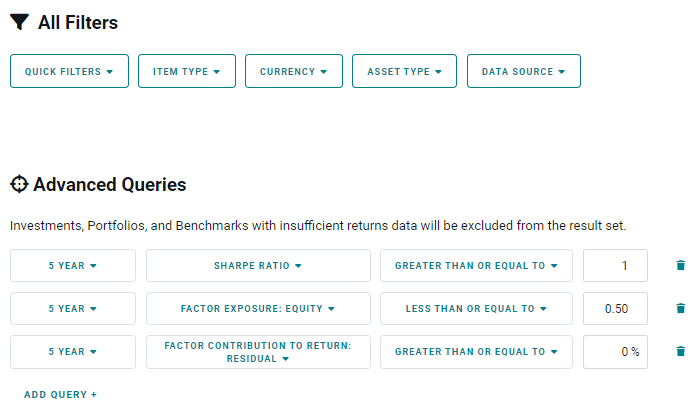Open the Factor Exposure: Equity metric dropdown
The width and height of the screenshot is (698, 410).
(258, 309)
